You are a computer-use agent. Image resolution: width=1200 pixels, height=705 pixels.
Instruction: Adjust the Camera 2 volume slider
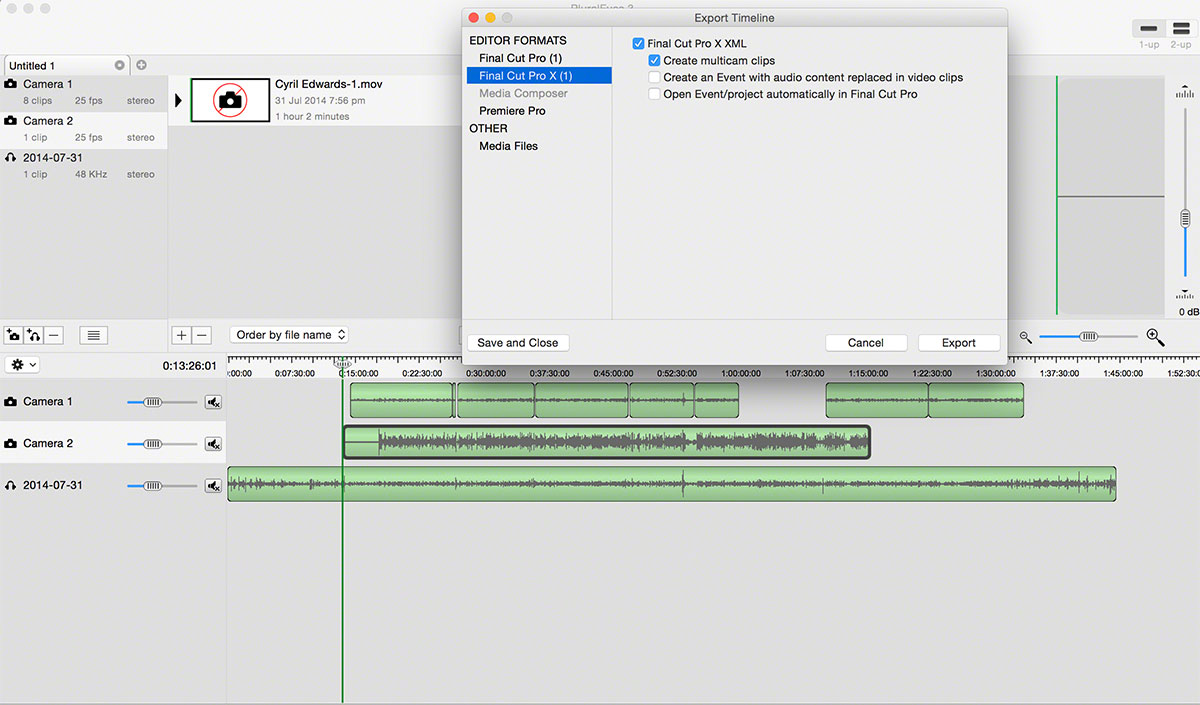[x=162, y=444]
